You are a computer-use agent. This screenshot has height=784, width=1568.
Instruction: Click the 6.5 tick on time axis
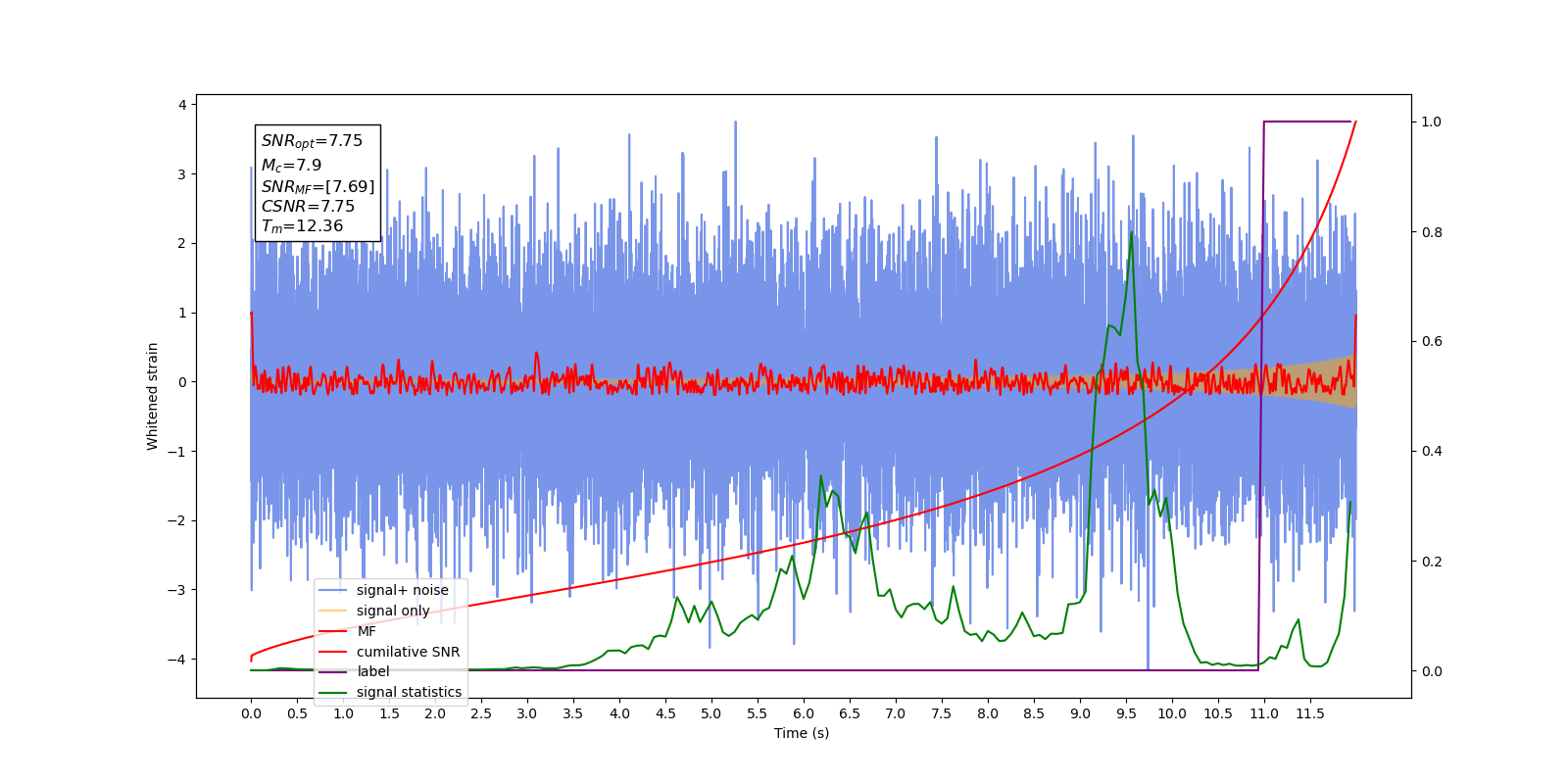[x=850, y=713]
